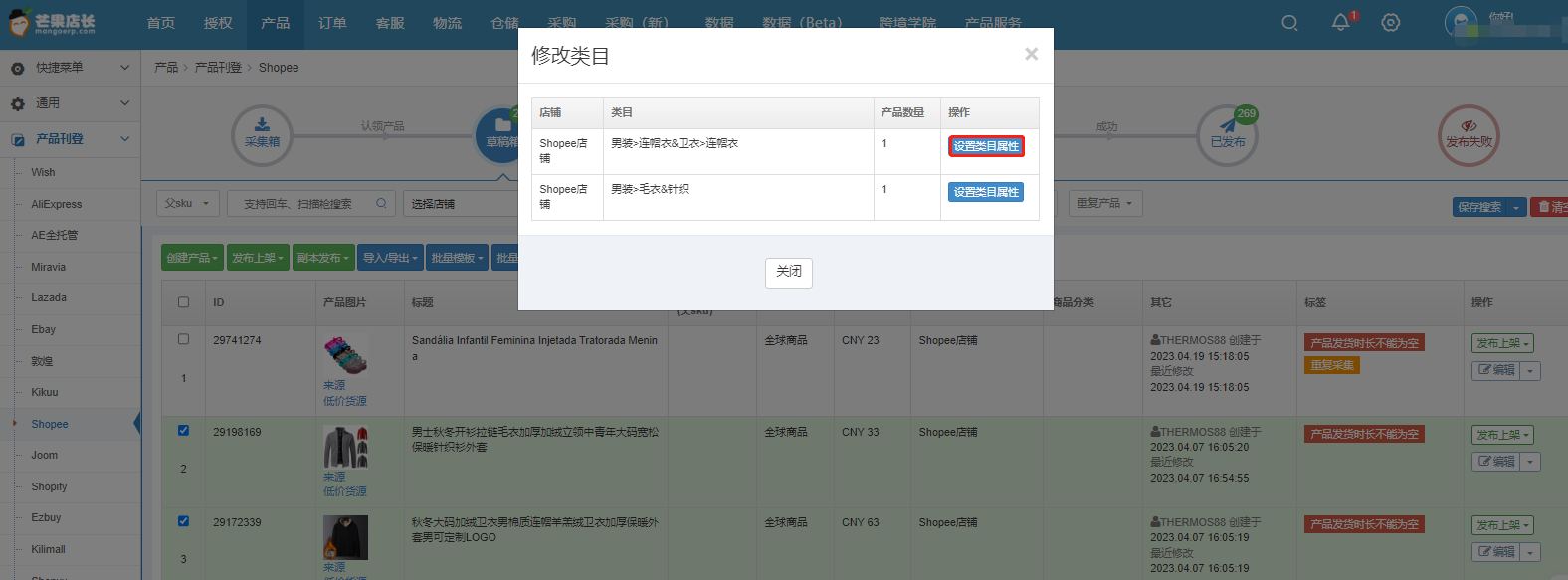Check the checkbox for product 29741274
This screenshot has width=1568, height=580.
point(183,339)
